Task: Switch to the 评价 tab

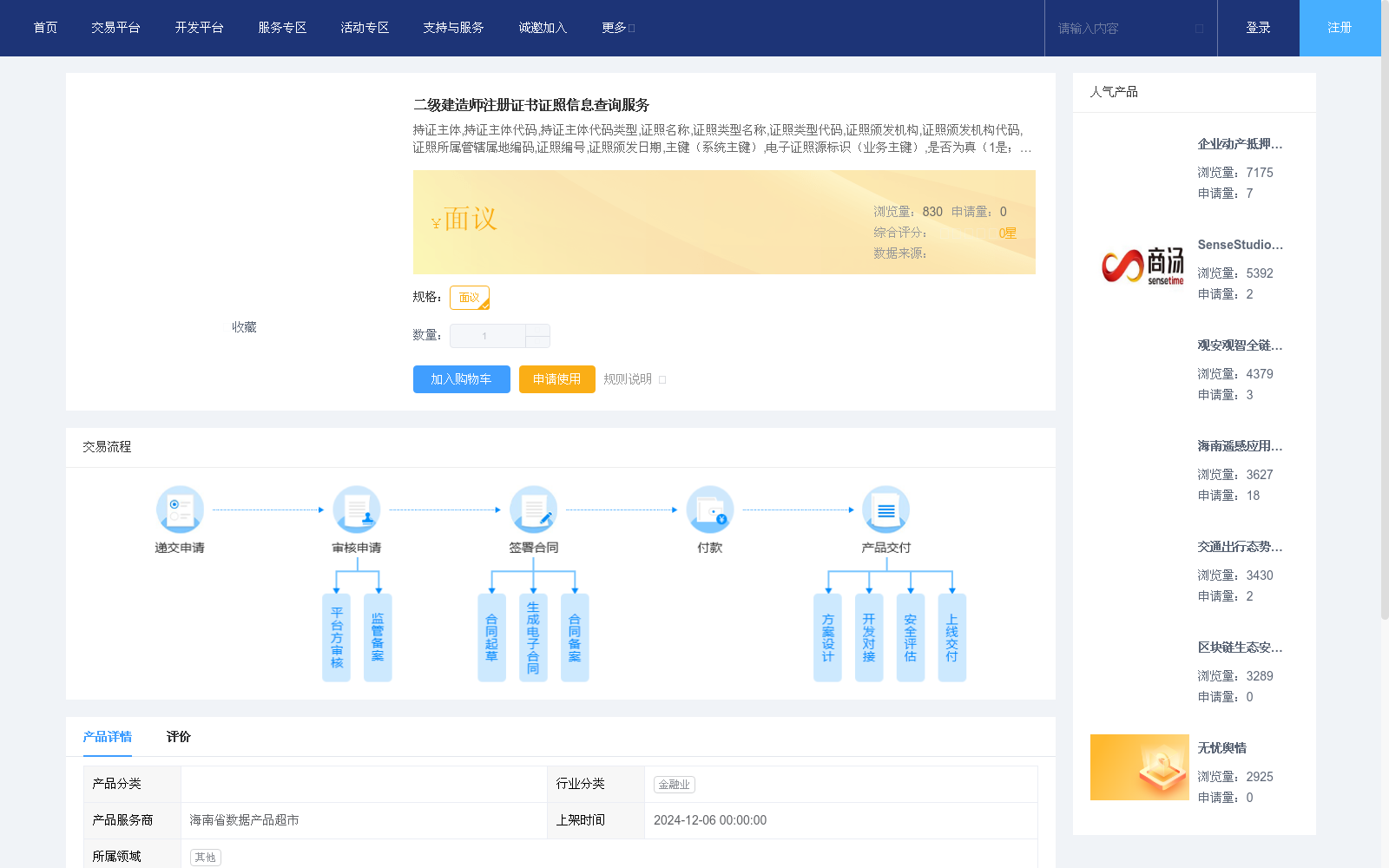Action: pos(178,736)
